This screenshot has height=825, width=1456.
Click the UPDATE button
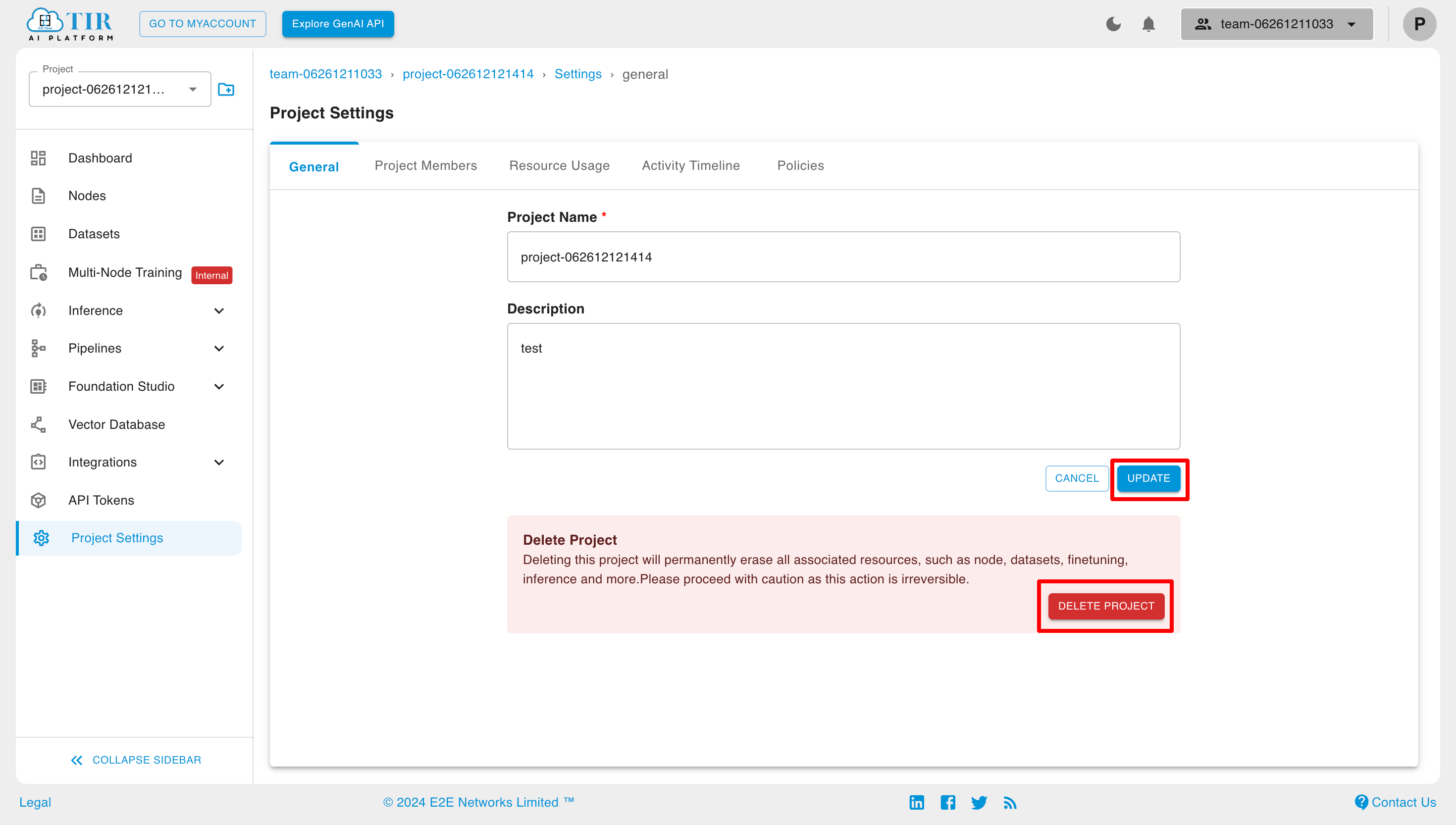[x=1148, y=478]
